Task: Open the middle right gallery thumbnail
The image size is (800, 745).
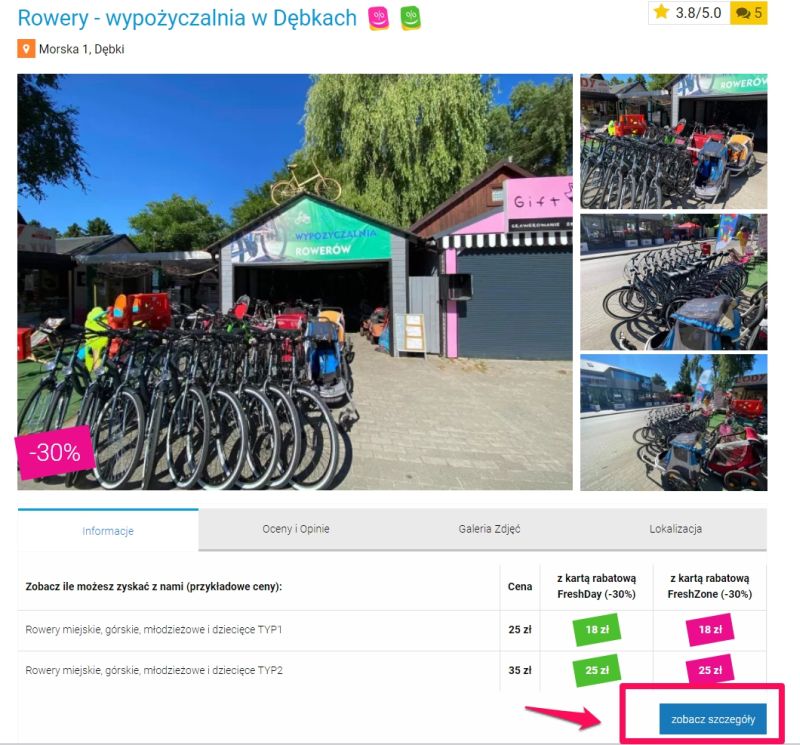Action: (x=673, y=281)
